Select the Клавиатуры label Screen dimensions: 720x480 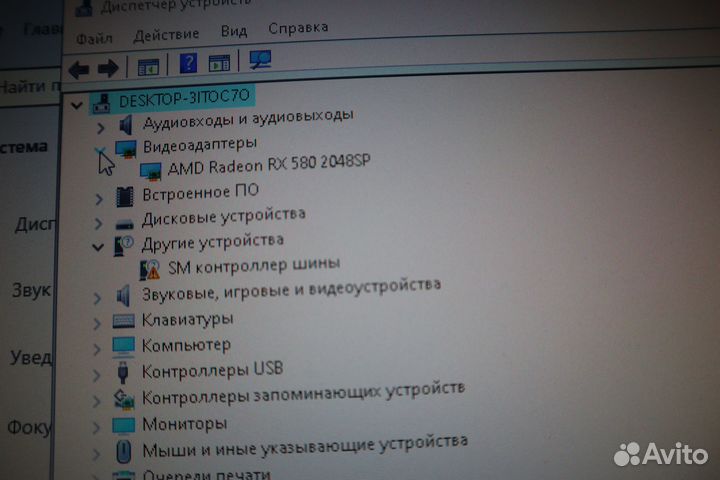point(187,319)
